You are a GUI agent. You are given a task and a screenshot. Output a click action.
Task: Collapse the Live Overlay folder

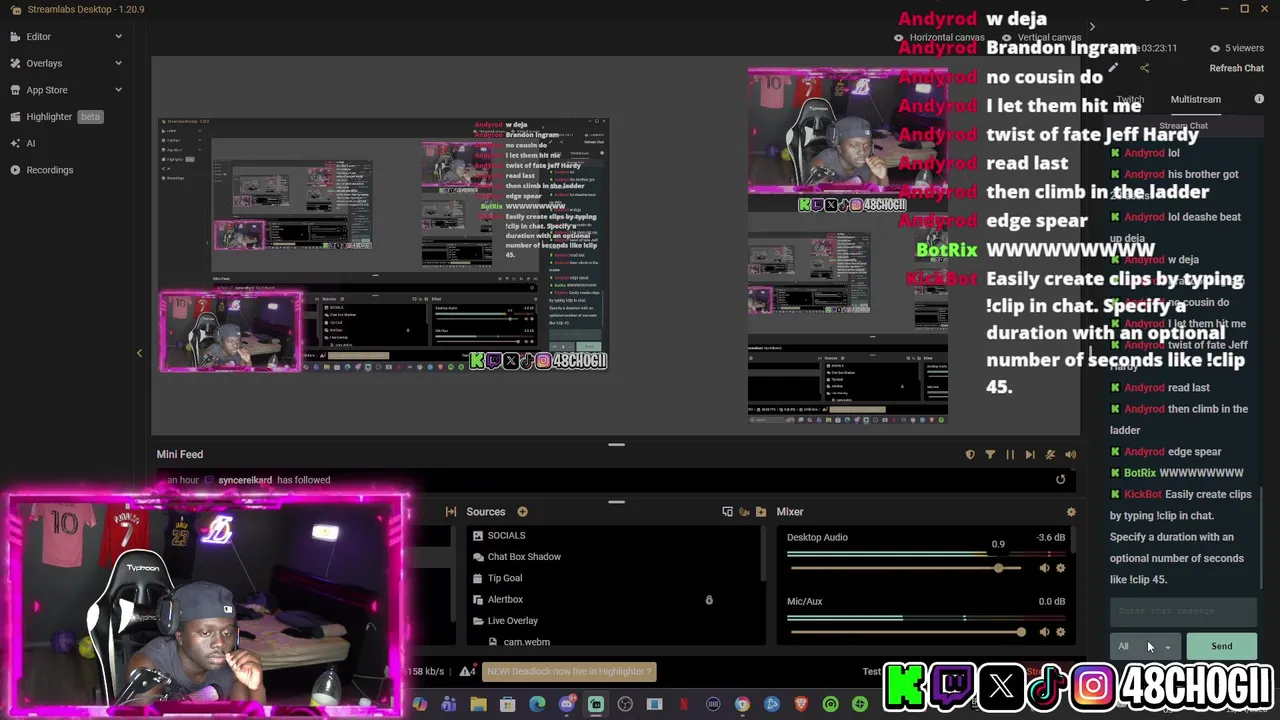click(478, 621)
